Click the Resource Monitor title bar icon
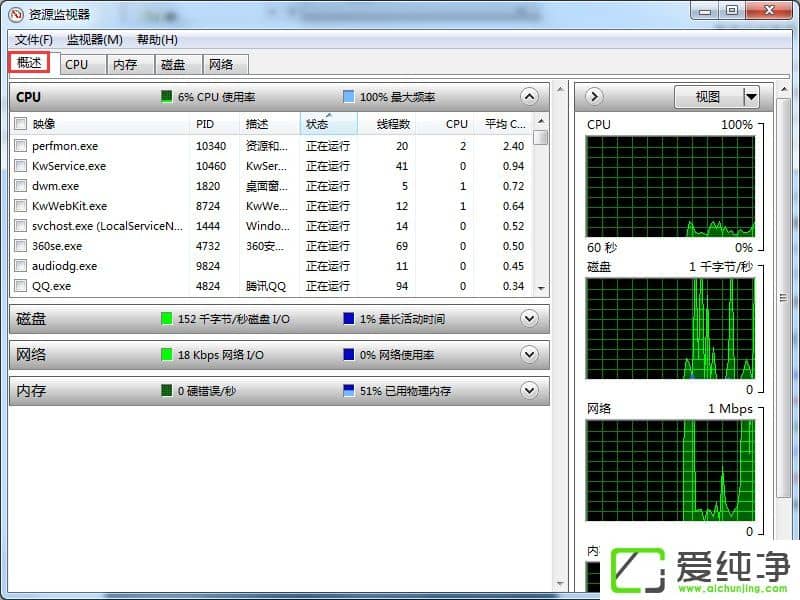Screen dimensions: 800x600 click(14, 11)
